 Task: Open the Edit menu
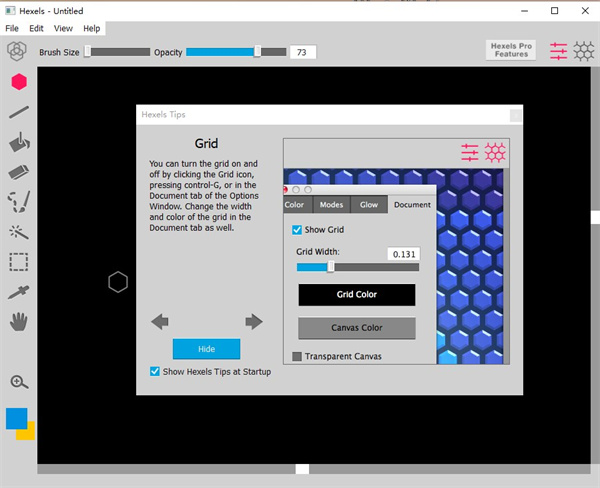tap(36, 28)
